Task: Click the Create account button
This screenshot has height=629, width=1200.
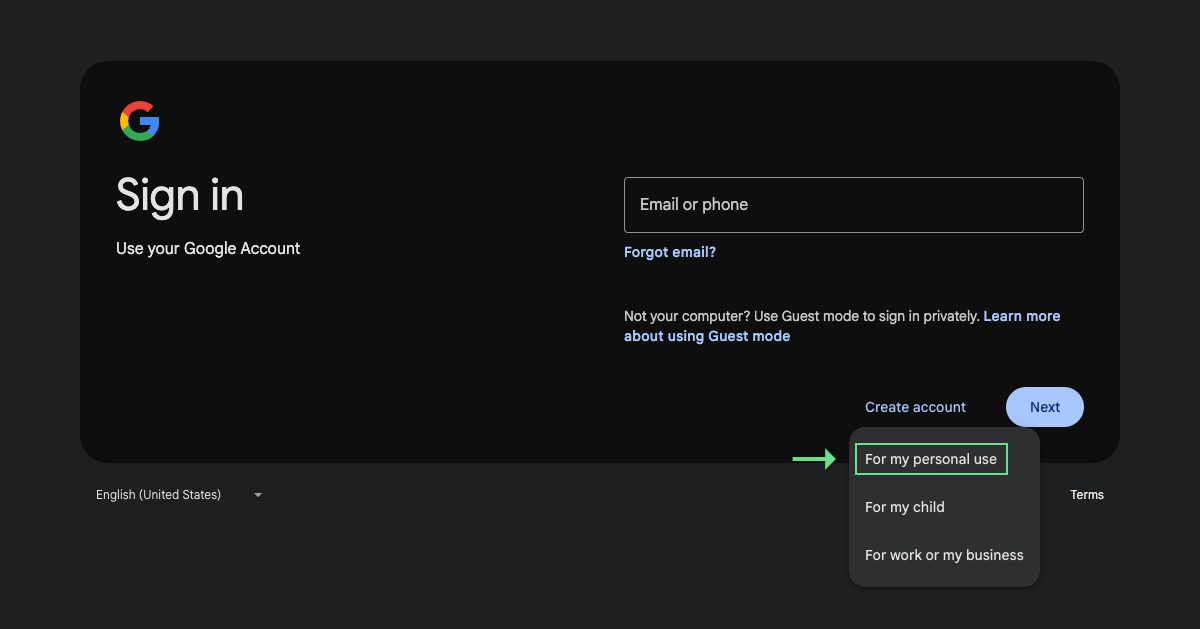Action: point(915,407)
